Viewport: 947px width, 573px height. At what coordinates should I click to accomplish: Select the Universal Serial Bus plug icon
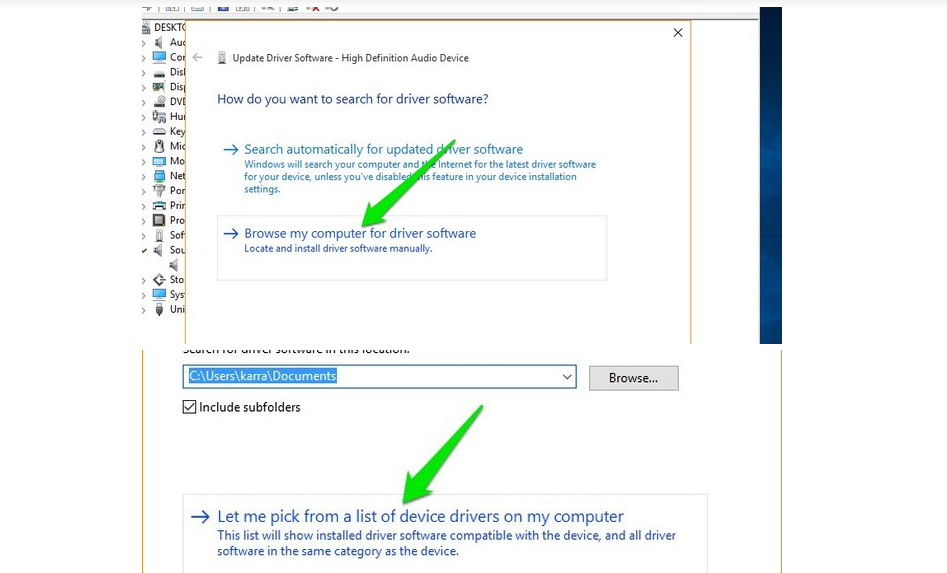[159, 309]
